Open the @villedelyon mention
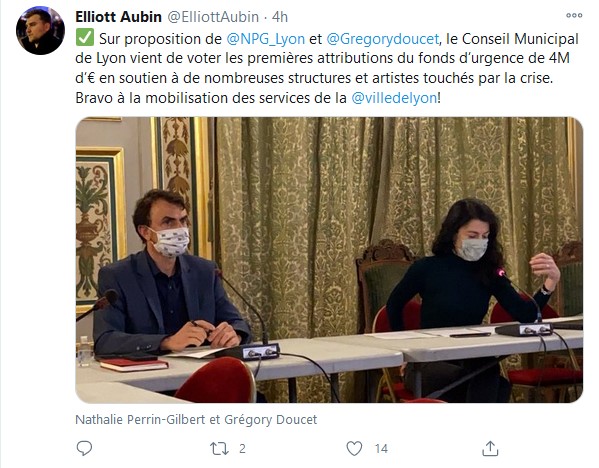 394,98
